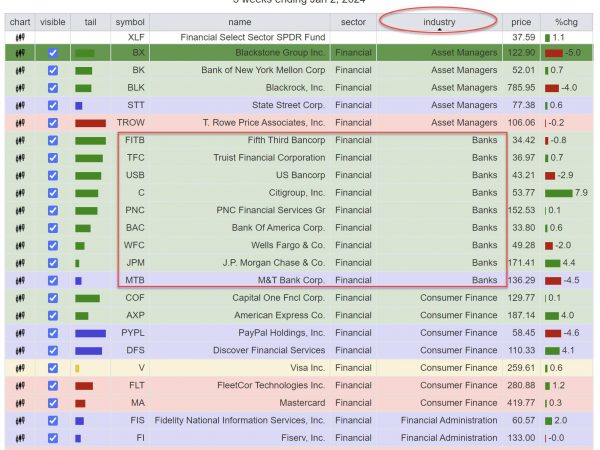600x450 pixels.
Task: Open chart icon for JPM row
Action: [x=20, y=263]
